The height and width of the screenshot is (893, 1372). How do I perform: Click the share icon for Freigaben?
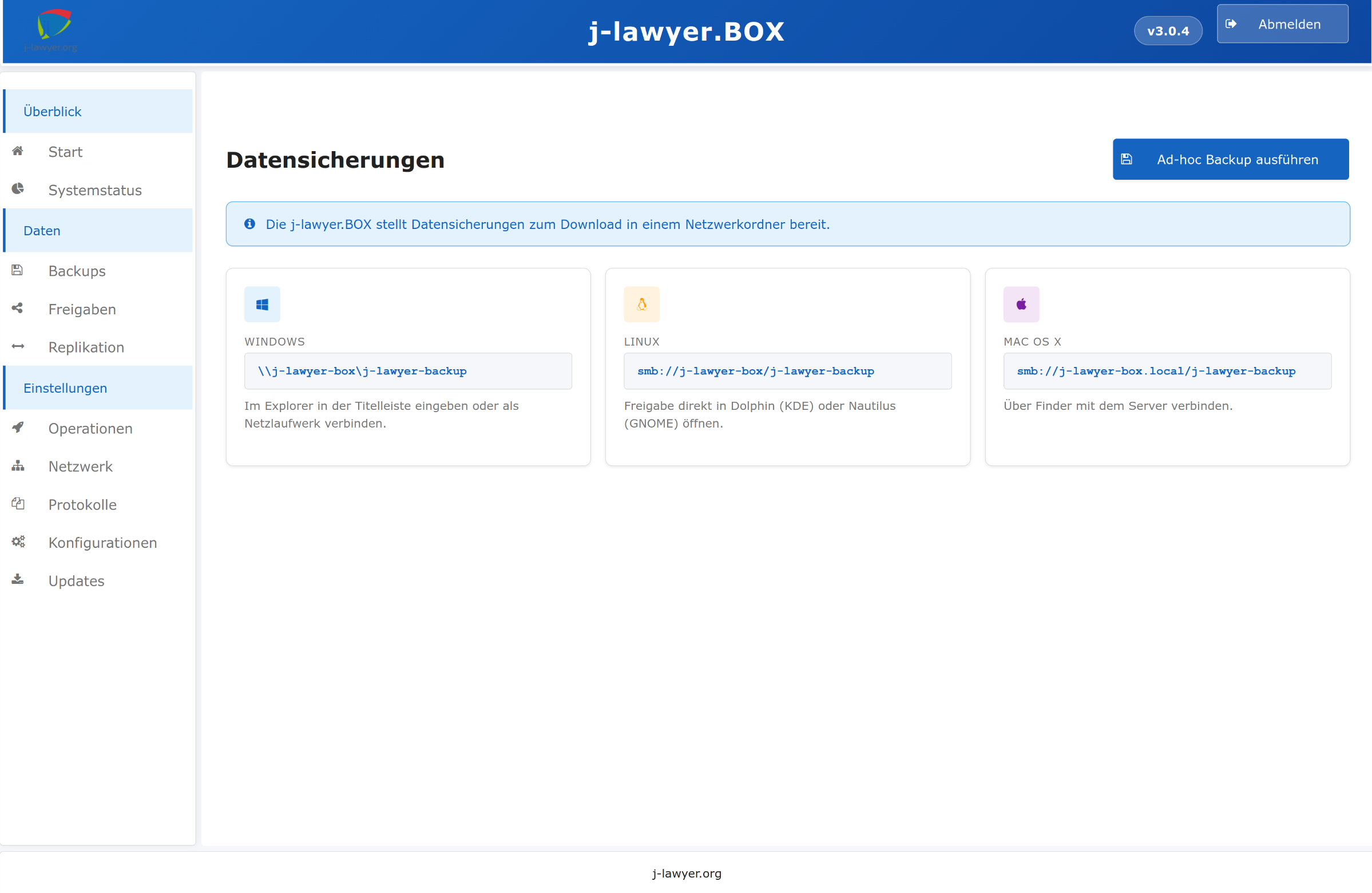[17, 309]
